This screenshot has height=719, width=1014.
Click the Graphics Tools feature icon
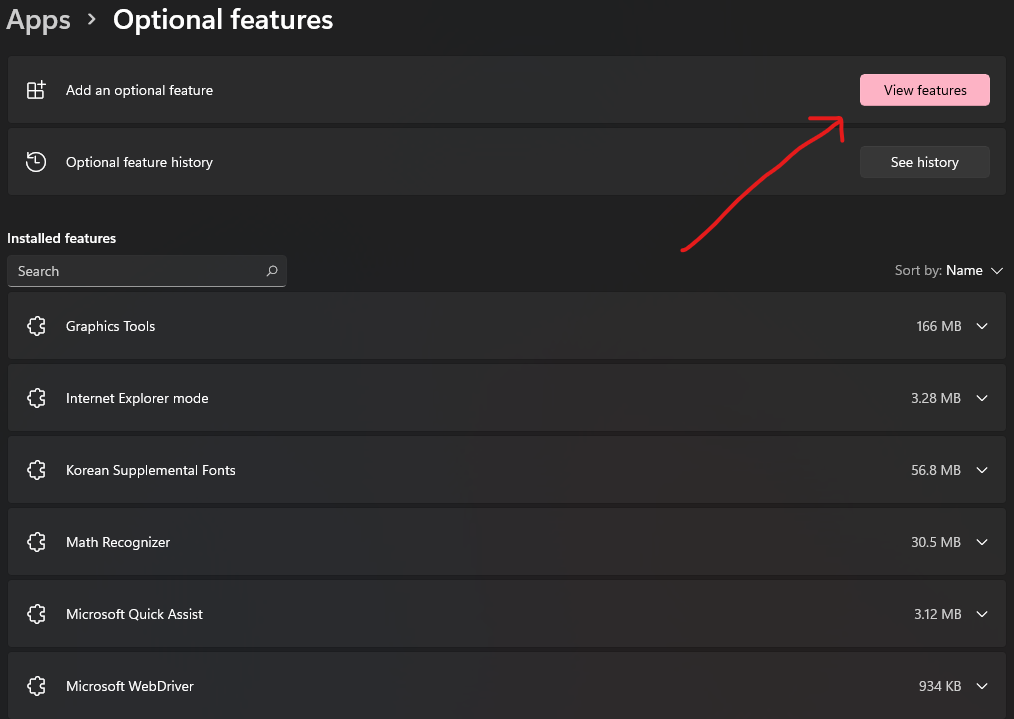click(36, 326)
